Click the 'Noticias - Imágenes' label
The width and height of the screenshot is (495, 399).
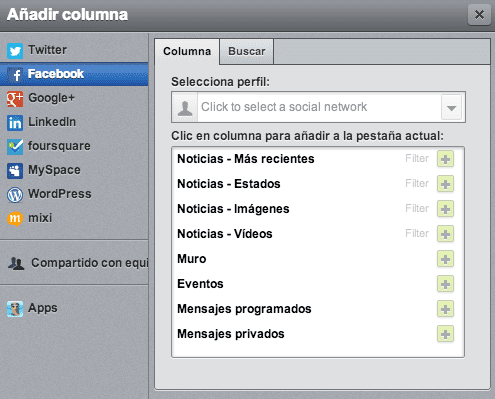233,209
